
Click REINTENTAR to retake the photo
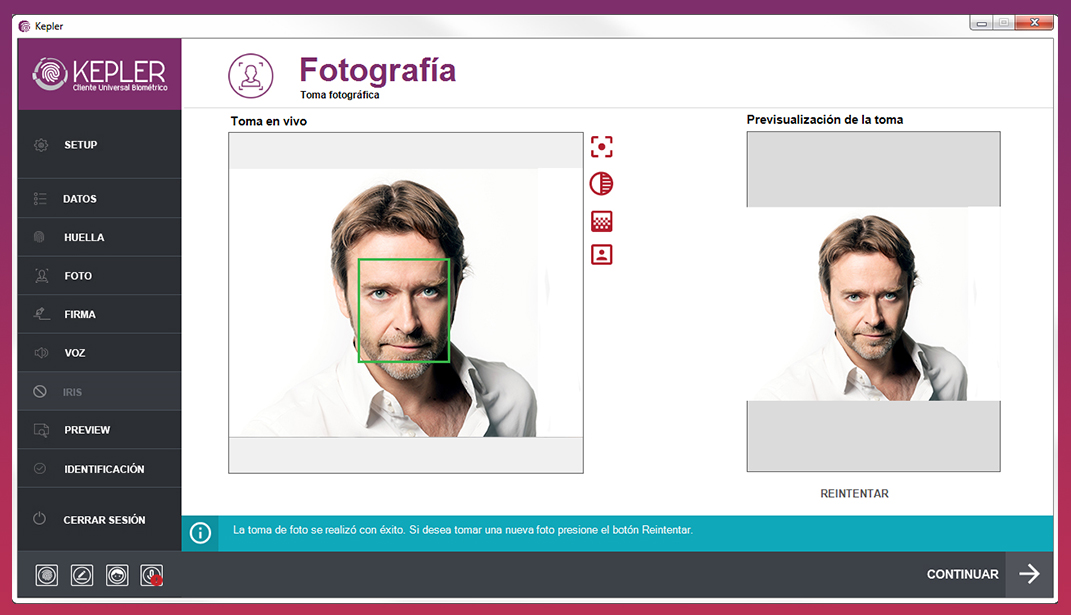pos(854,493)
